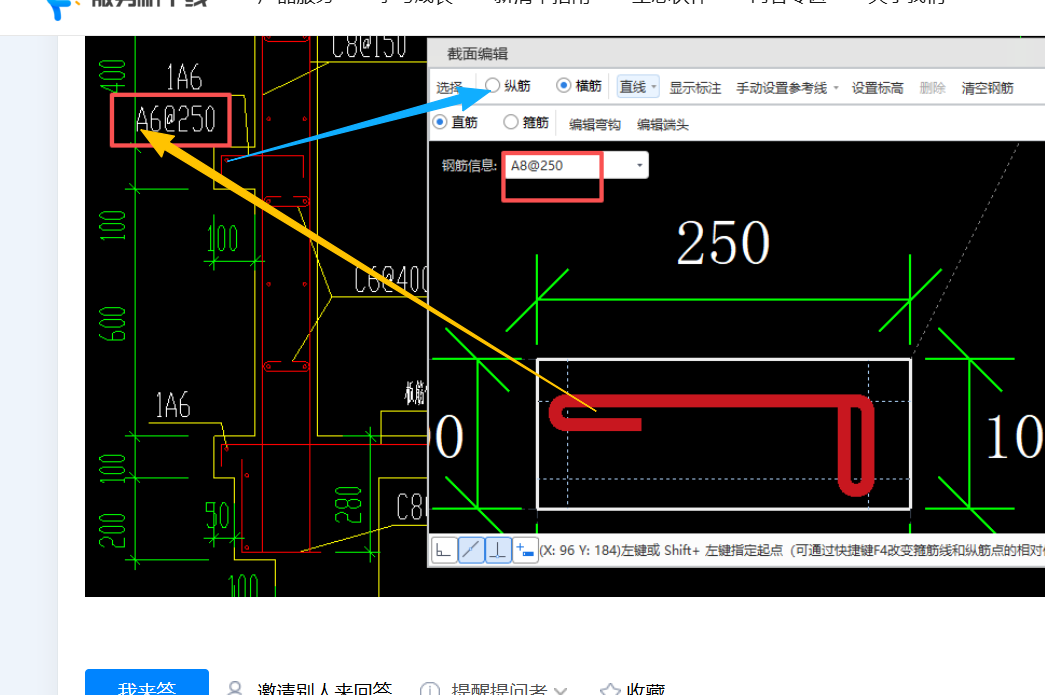Click the 250 dimension label in editor

[723, 243]
